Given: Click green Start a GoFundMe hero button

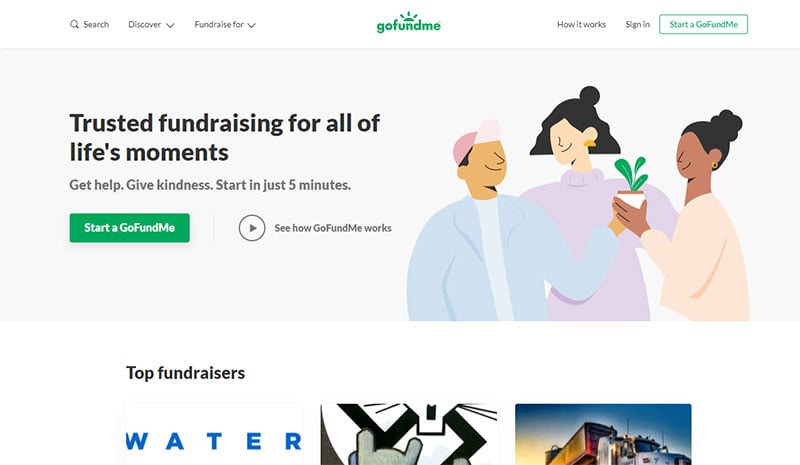Looking at the screenshot, I should (130, 228).
